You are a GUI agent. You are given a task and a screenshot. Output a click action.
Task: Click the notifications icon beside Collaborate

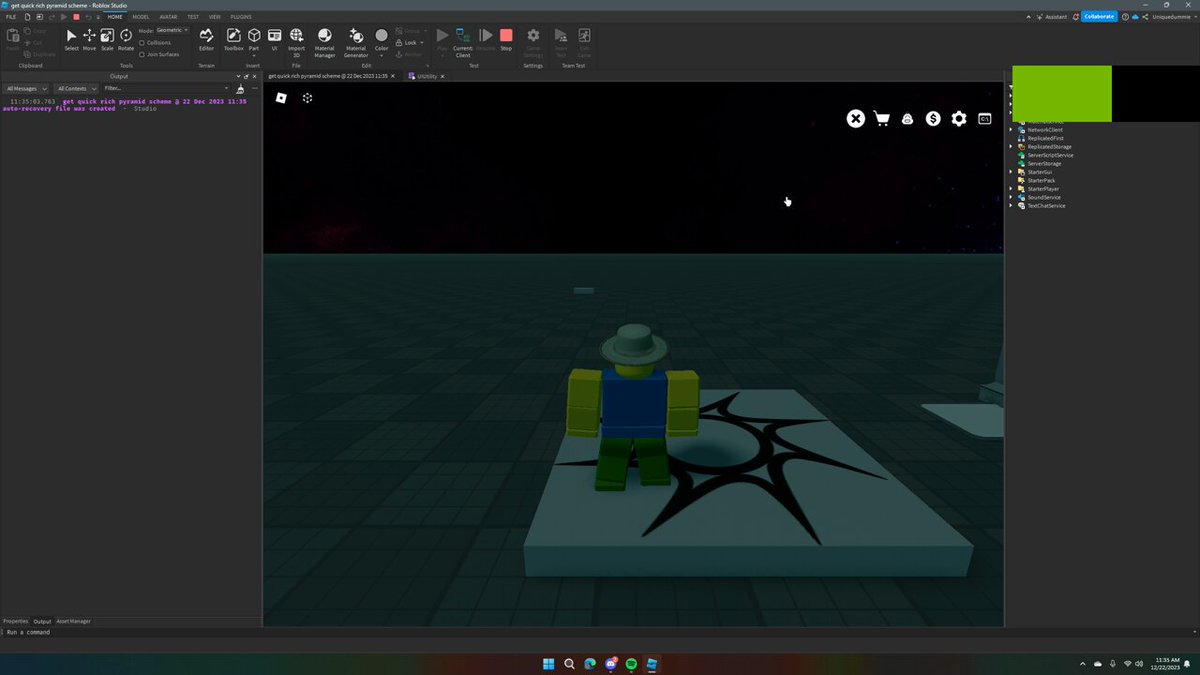pos(1076,17)
